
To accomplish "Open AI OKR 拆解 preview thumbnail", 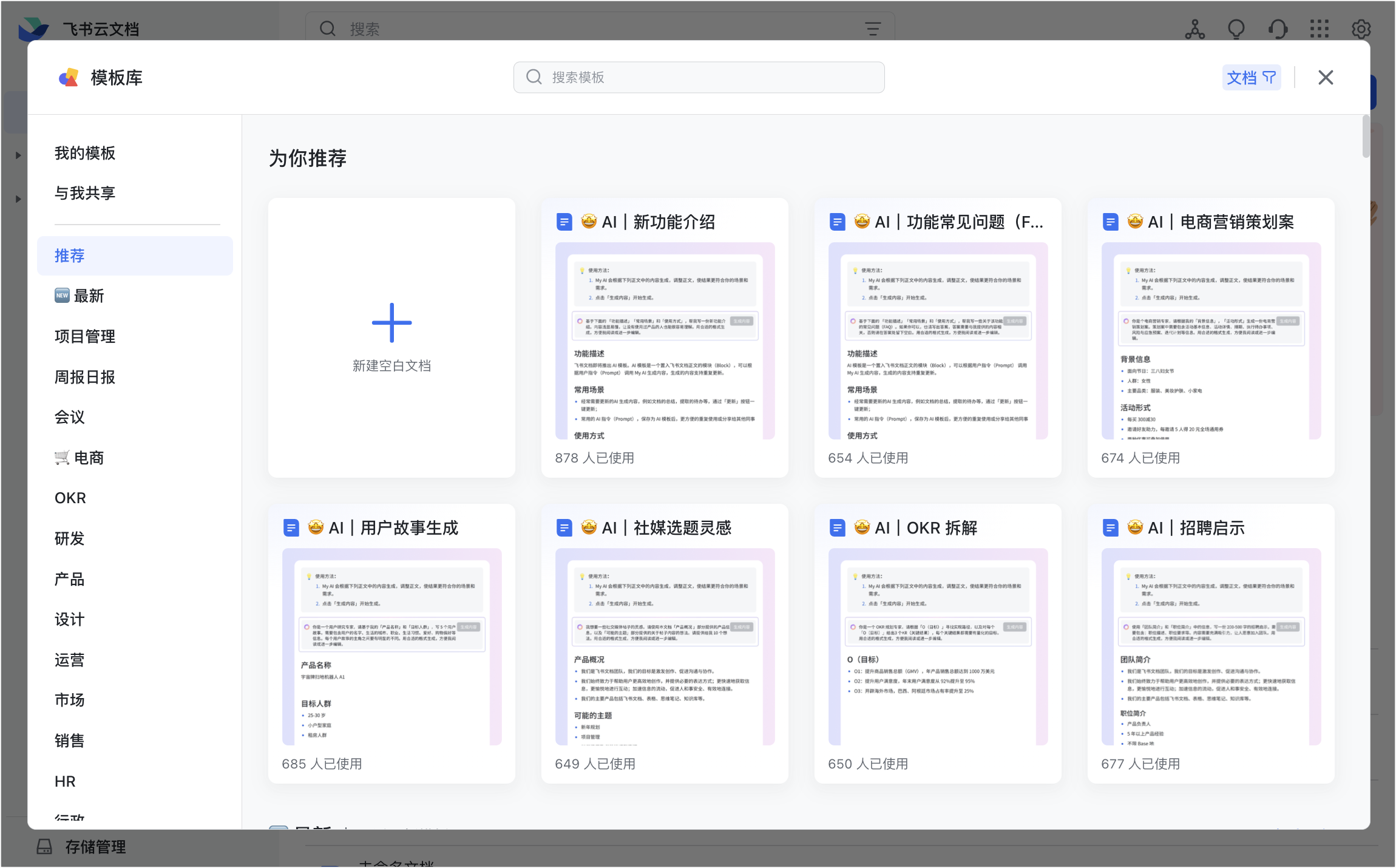I will 938,646.
